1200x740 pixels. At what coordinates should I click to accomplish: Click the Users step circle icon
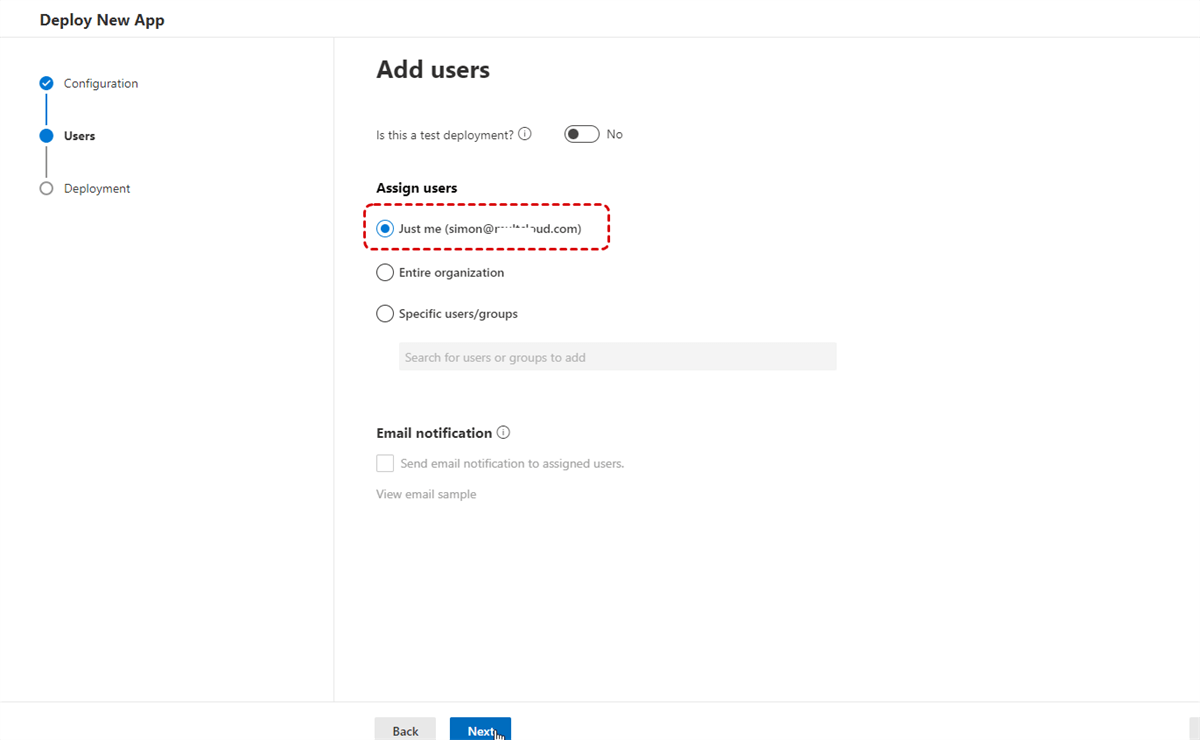pos(46,136)
